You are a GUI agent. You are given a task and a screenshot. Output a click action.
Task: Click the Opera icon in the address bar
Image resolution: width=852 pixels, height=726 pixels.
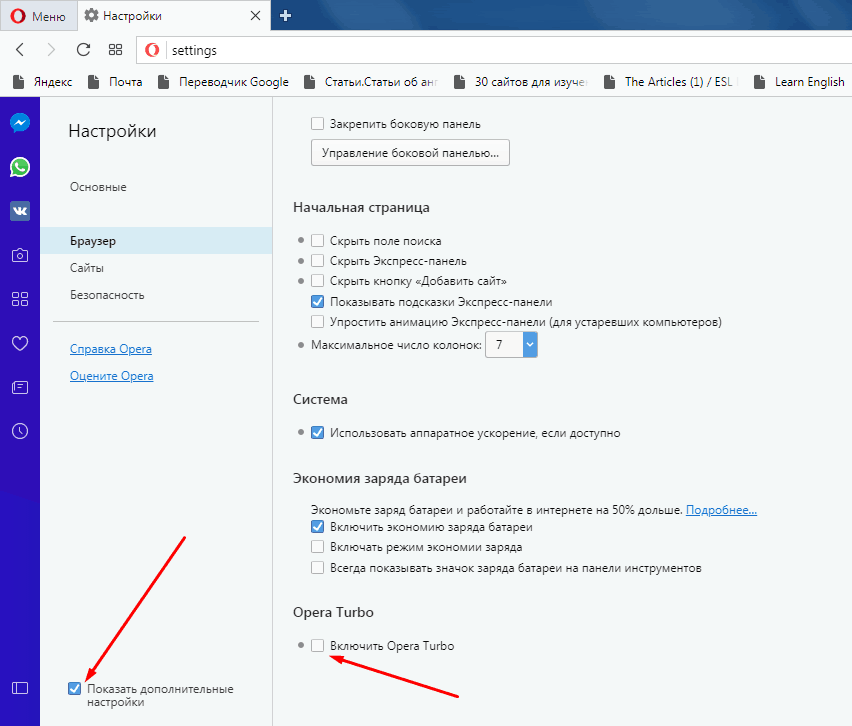[152, 50]
